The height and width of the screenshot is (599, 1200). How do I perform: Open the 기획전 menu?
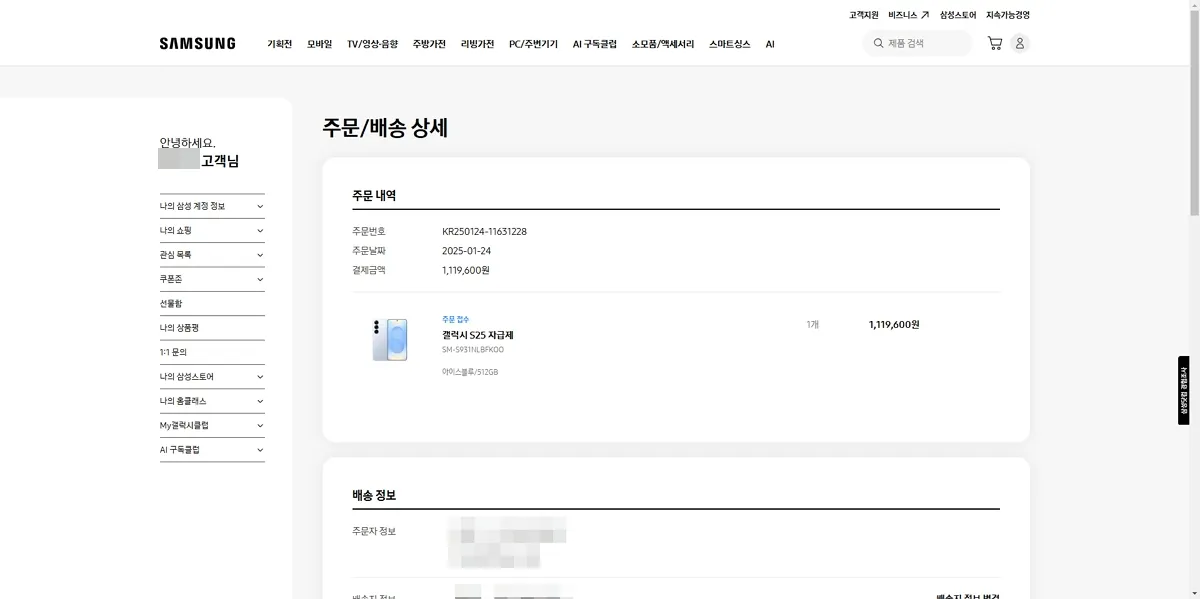click(x=279, y=44)
